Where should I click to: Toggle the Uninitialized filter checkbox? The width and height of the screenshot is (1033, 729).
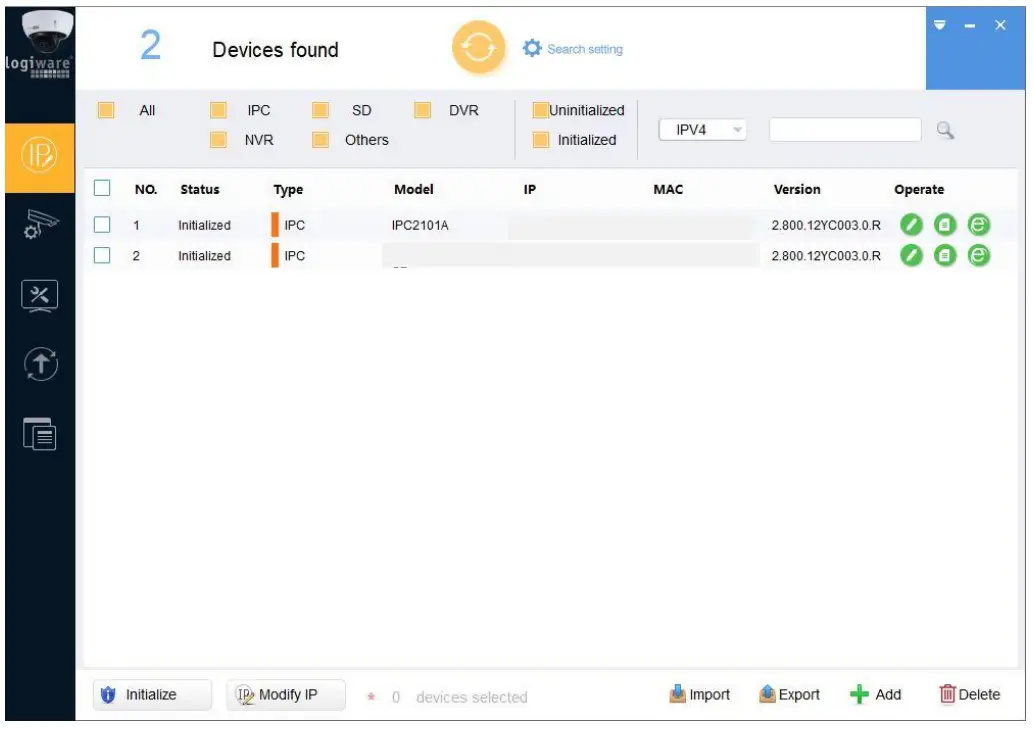tap(541, 110)
